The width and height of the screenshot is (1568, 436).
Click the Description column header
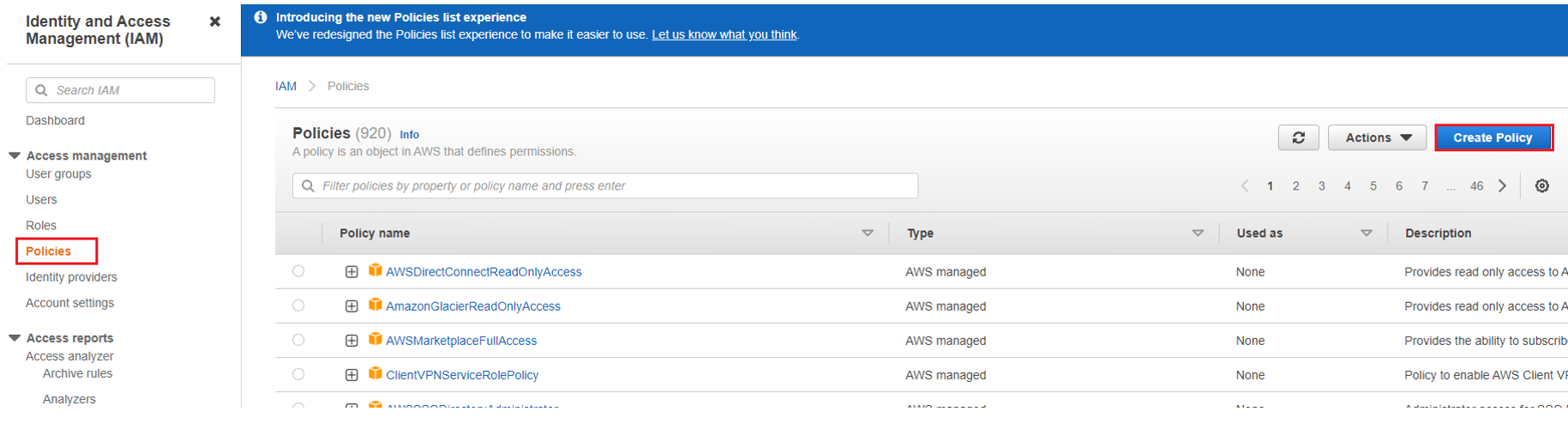1438,233
